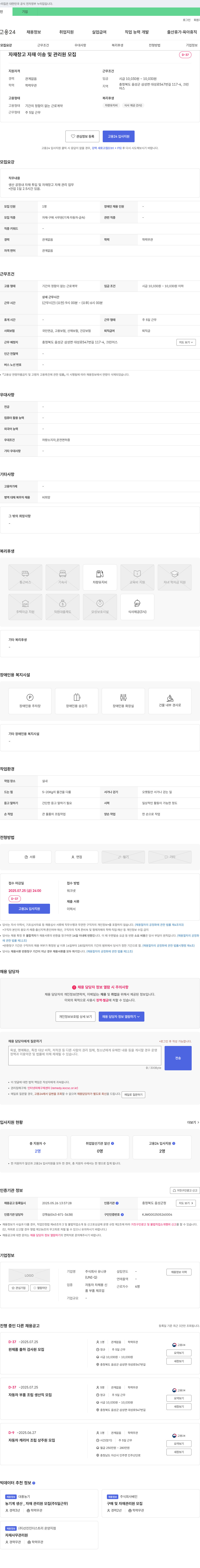Open the 자동차 부품 조립 생산직 모집 posting
Screen dimensions: 200x1568
coord(30,1395)
